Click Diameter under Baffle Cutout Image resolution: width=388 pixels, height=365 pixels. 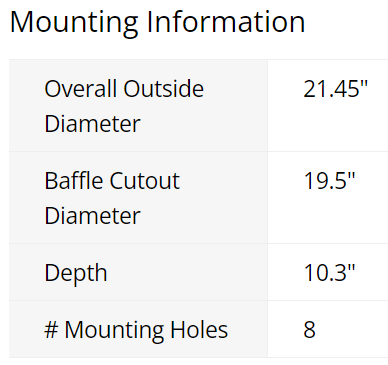click(x=92, y=216)
